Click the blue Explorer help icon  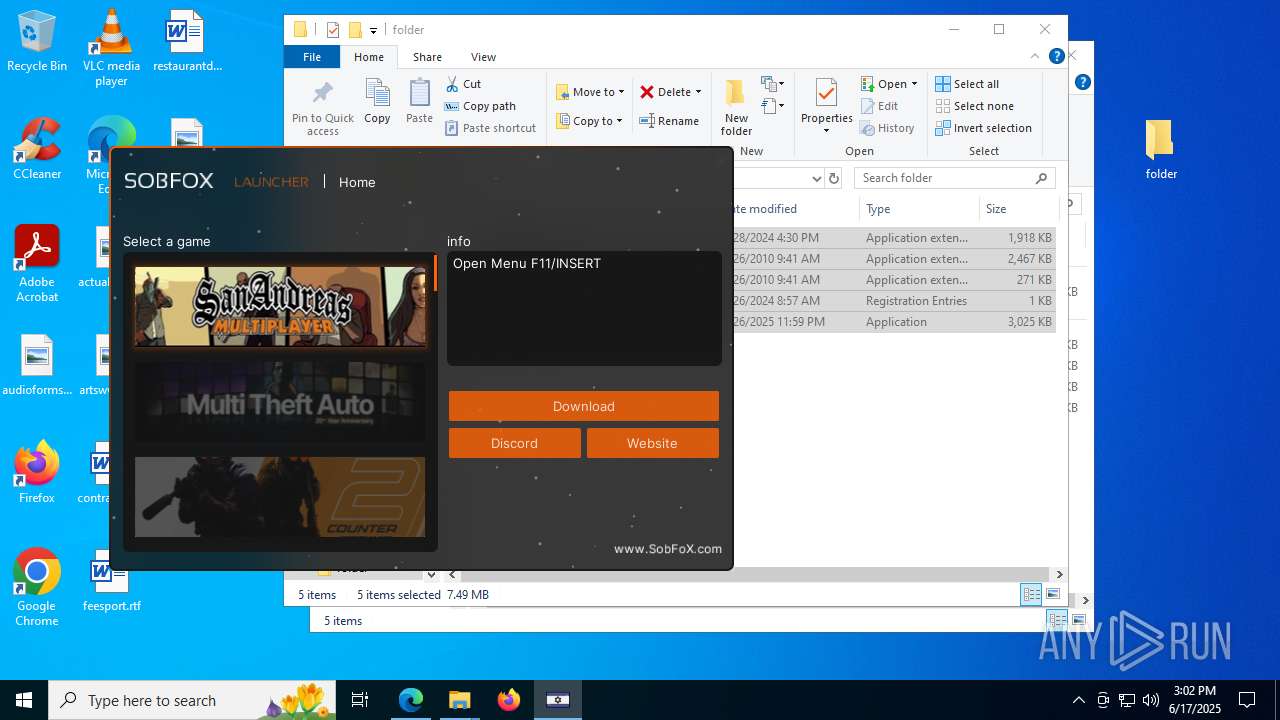point(1056,57)
